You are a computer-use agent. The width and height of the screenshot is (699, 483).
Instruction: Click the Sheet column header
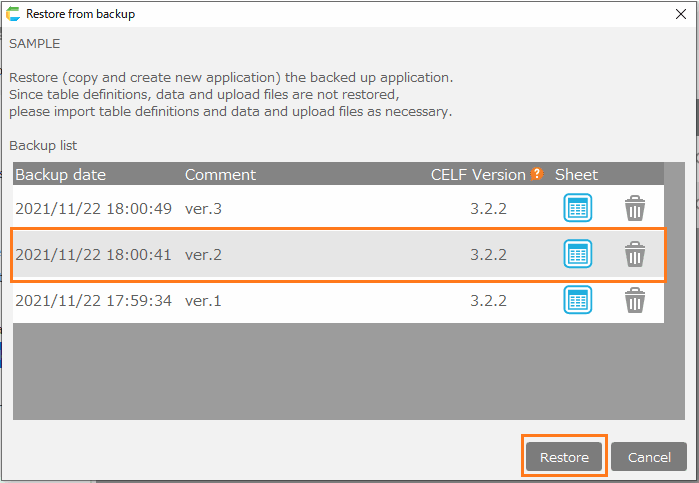(576, 174)
